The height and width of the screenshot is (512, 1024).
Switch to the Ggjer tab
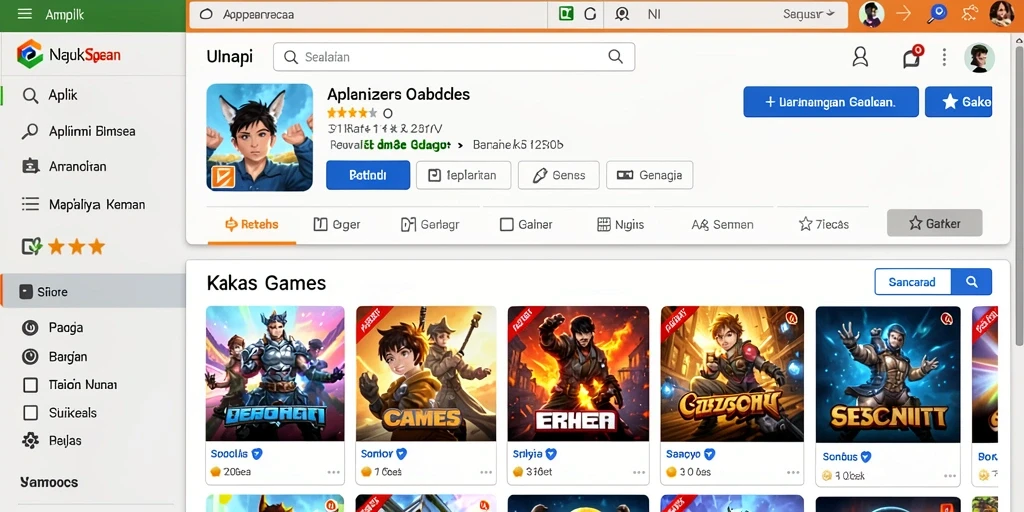(336, 225)
